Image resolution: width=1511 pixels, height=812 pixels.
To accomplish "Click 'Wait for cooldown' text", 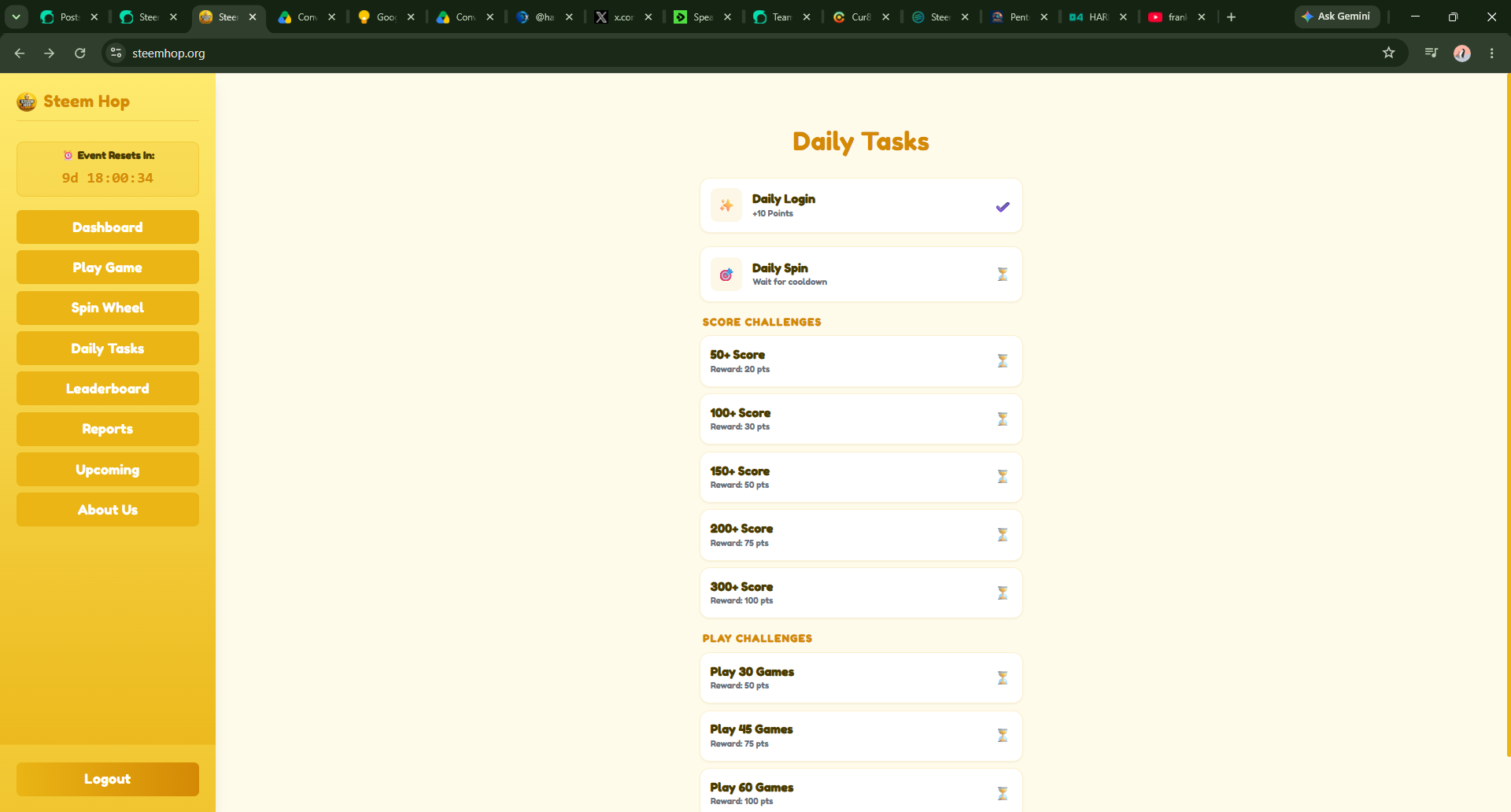I will pyautogui.click(x=789, y=282).
